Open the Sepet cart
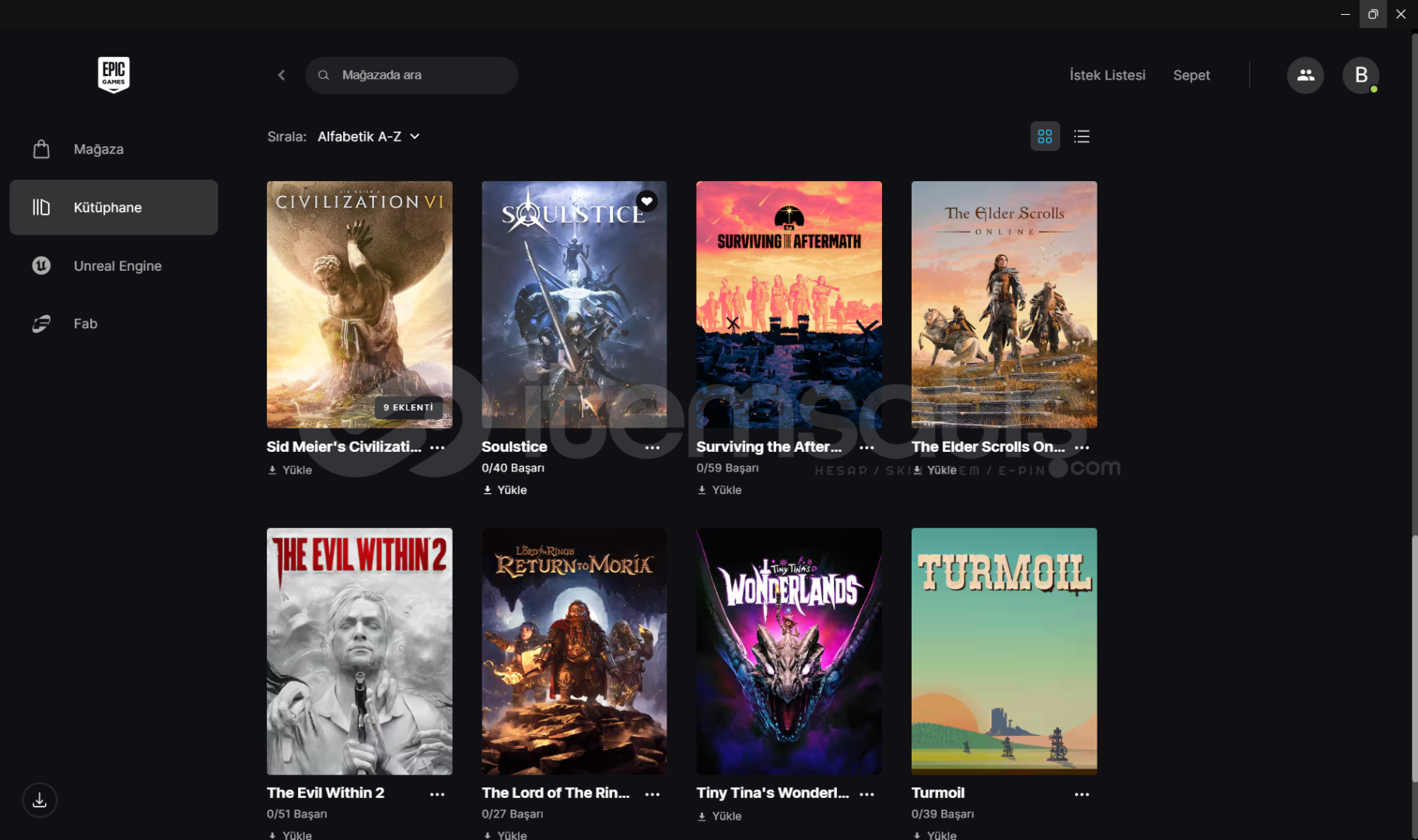 coord(1191,75)
